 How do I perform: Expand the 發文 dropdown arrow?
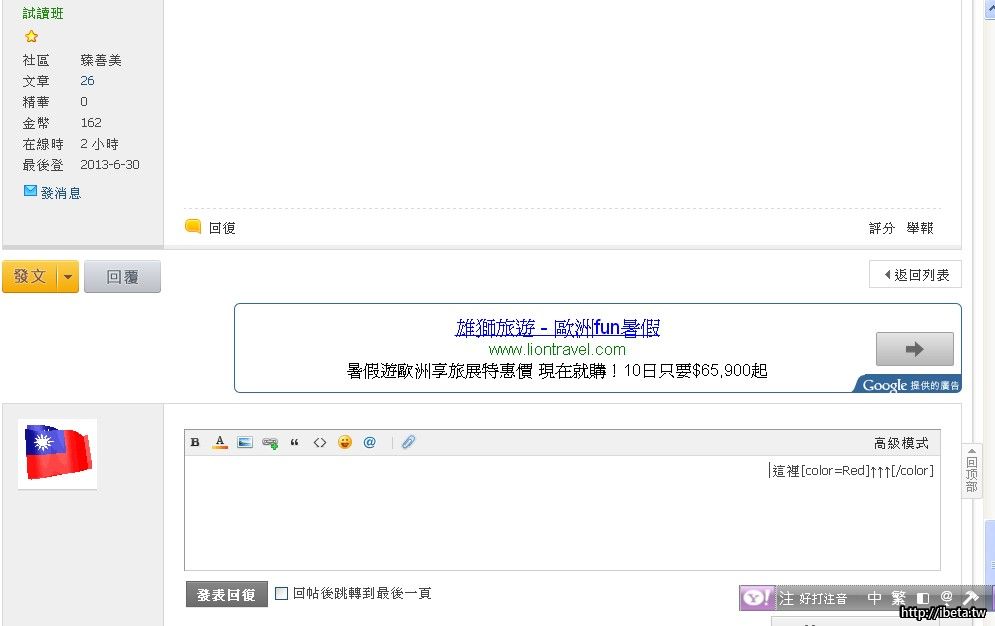(68, 277)
